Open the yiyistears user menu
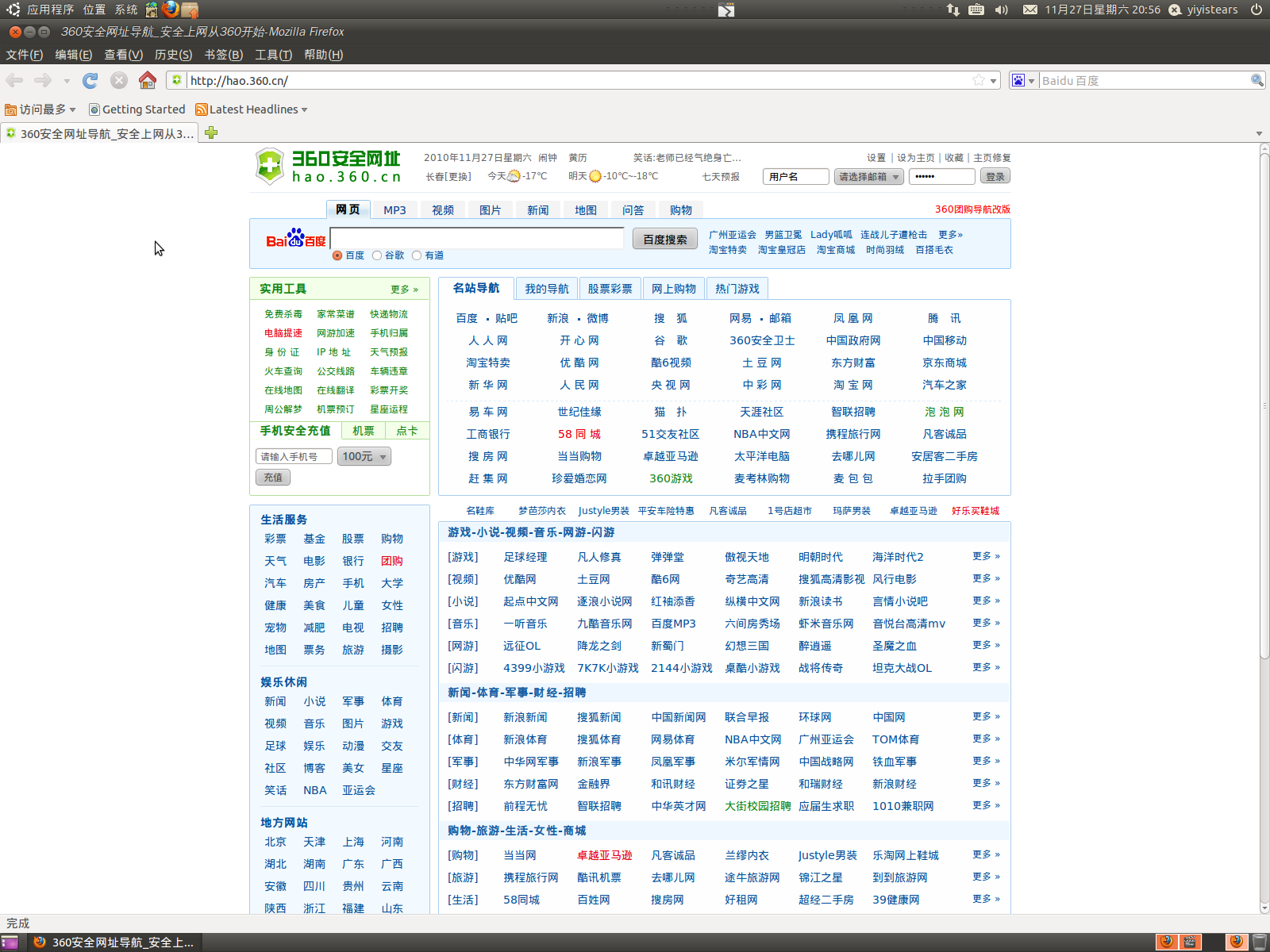Image resolution: width=1270 pixels, height=952 pixels. click(x=1203, y=10)
